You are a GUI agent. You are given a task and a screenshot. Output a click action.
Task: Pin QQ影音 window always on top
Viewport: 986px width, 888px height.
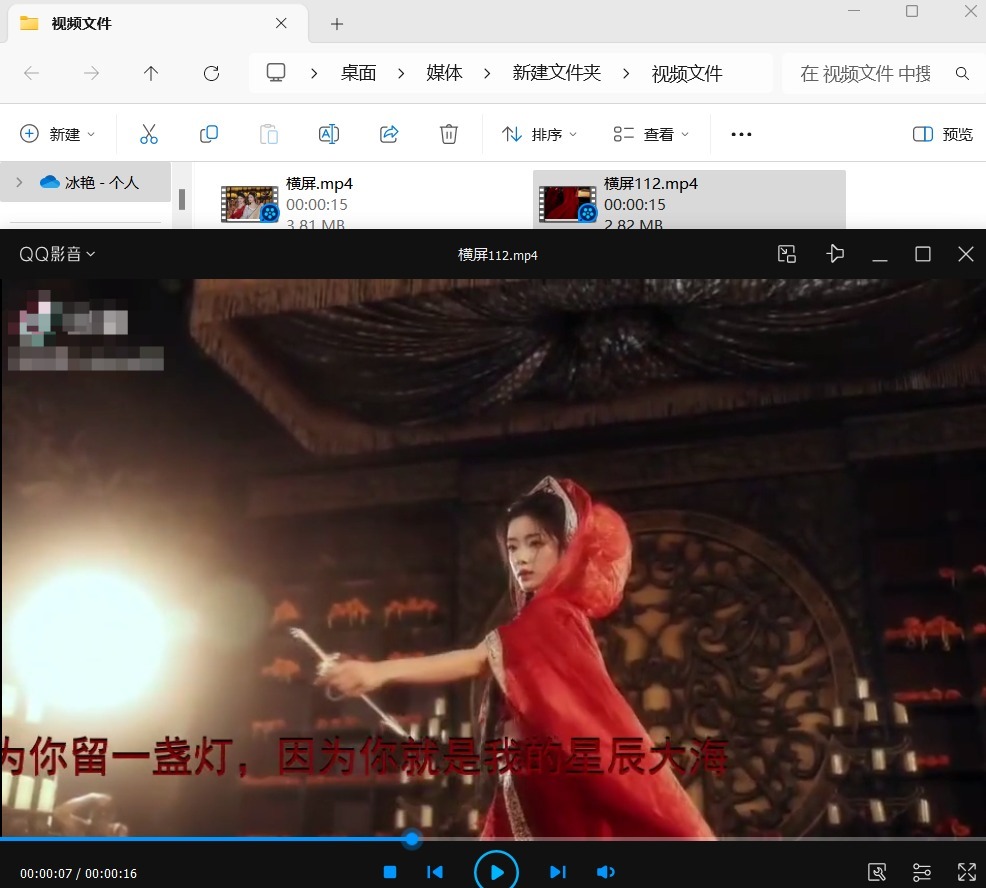click(834, 254)
